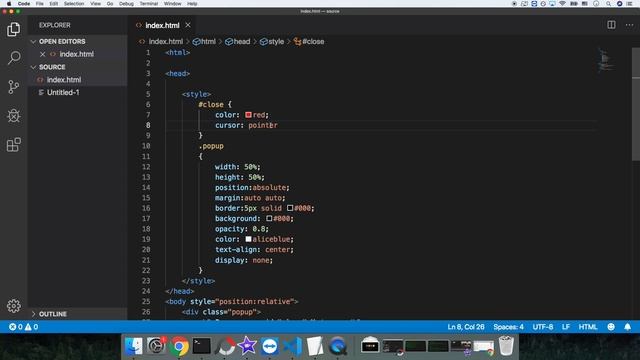This screenshot has width=640, height=360.
Task: Open the Terminal menu
Action: point(149,4)
